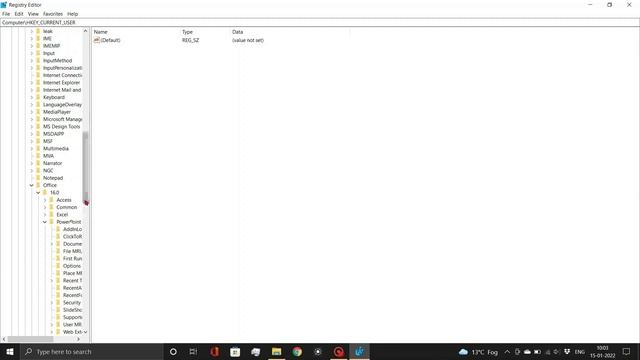Expand the Excel key
This screenshot has width=640, height=360.
pos(45,215)
